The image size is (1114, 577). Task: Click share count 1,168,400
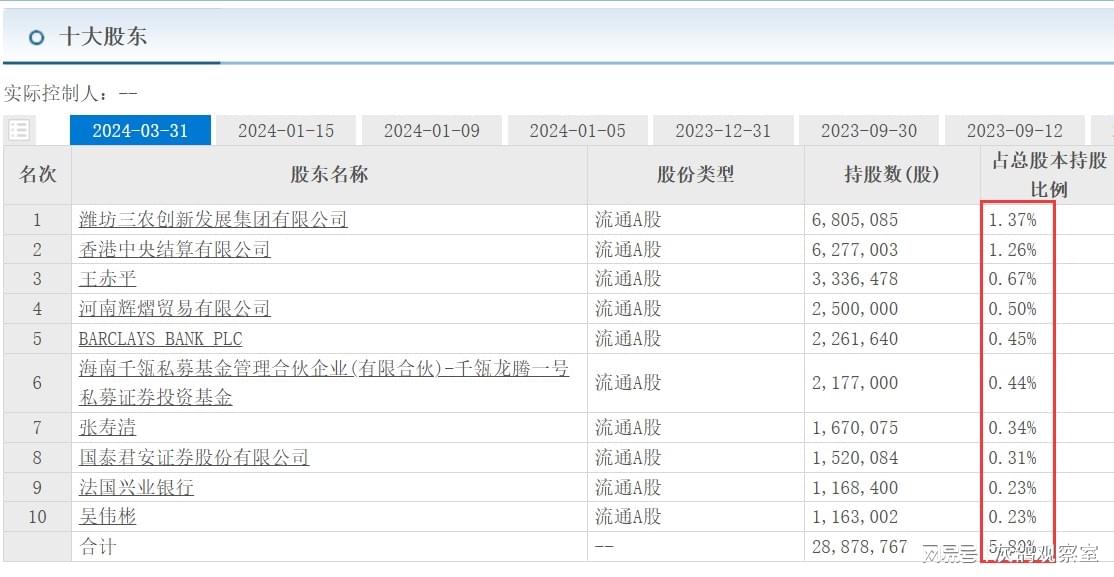[855, 488]
